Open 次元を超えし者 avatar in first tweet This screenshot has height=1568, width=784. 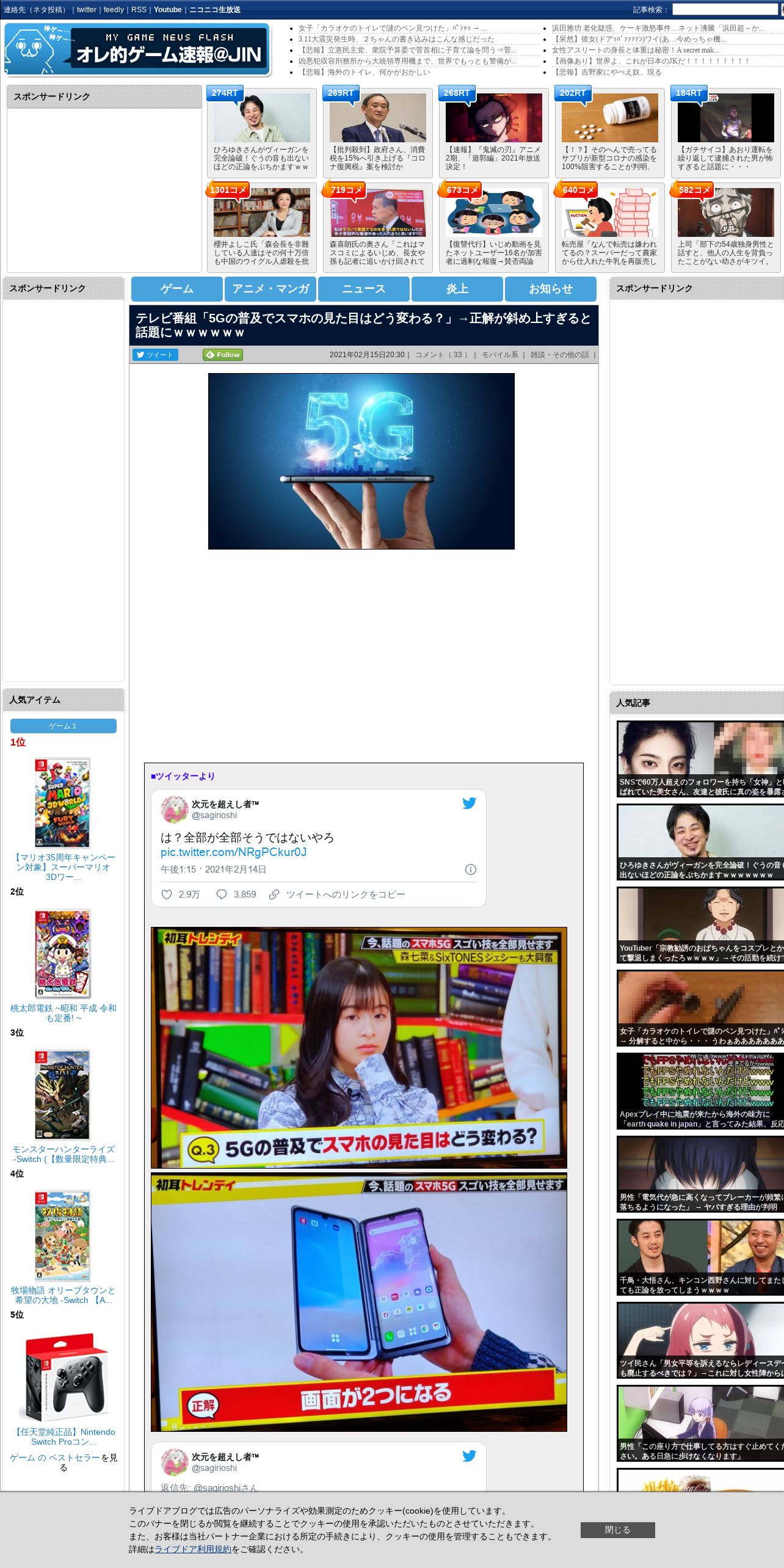[x=174, y=809]
